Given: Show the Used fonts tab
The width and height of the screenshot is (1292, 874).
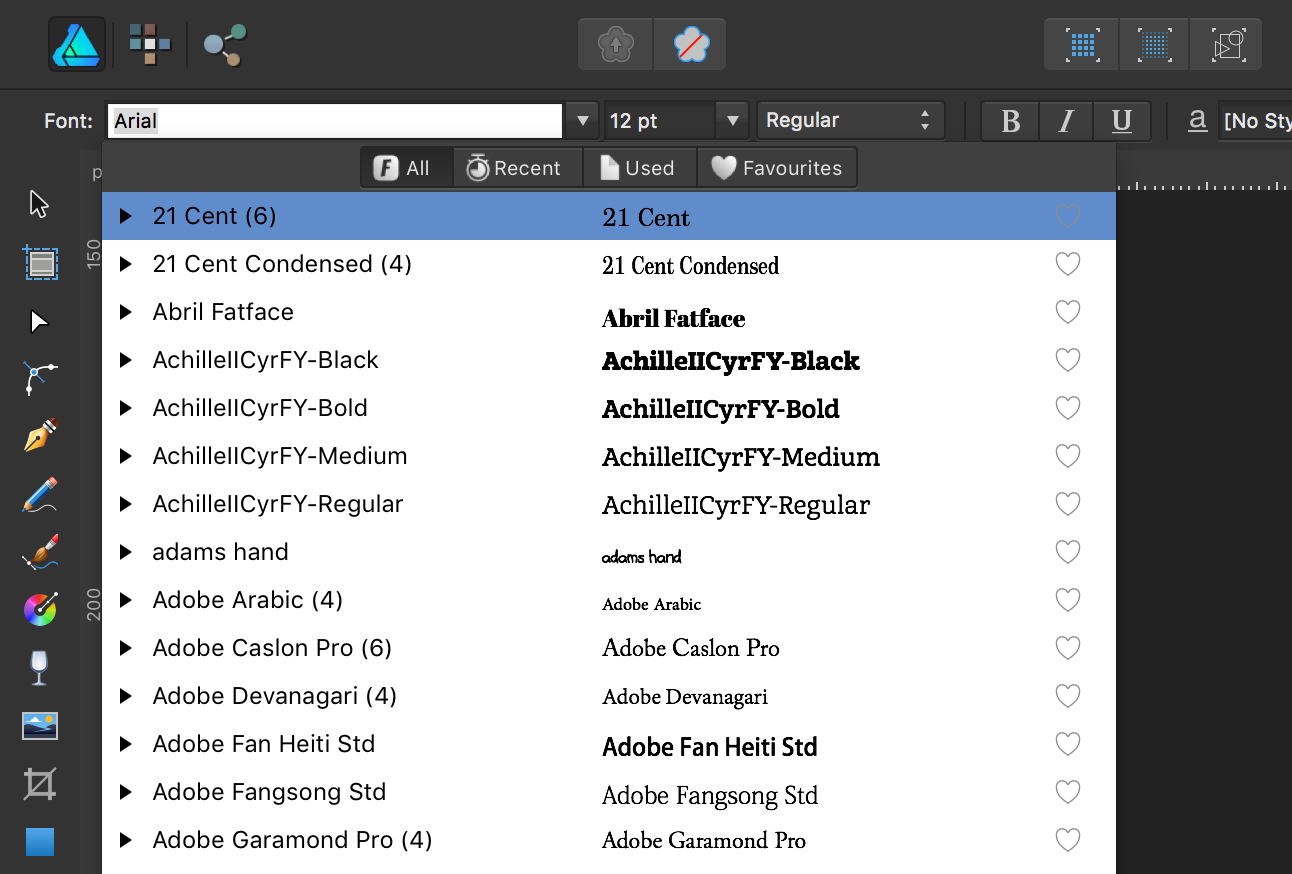Looking at the screenshot, I should coord(640,168).
